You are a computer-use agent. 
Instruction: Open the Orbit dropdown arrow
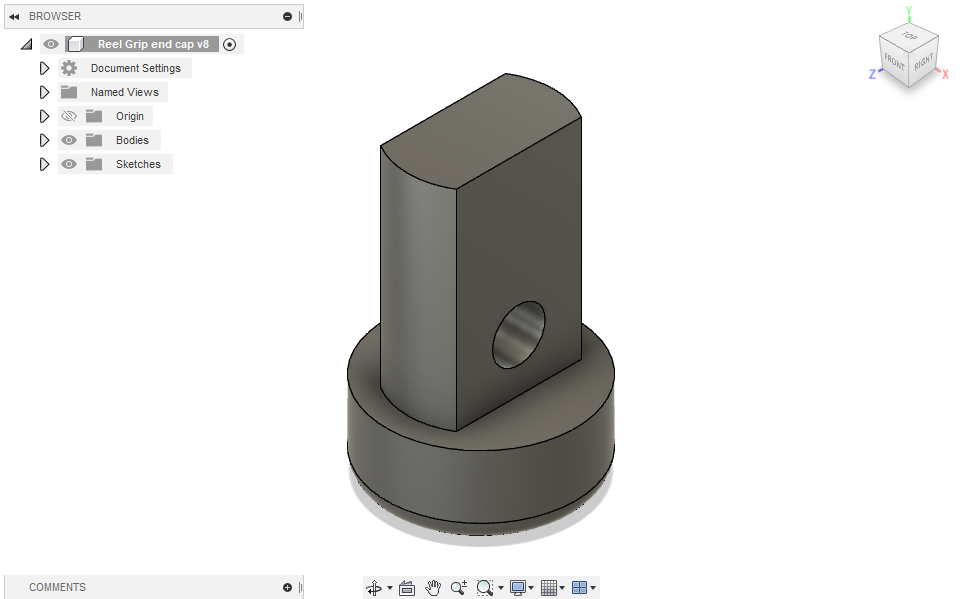pos(388,588)
